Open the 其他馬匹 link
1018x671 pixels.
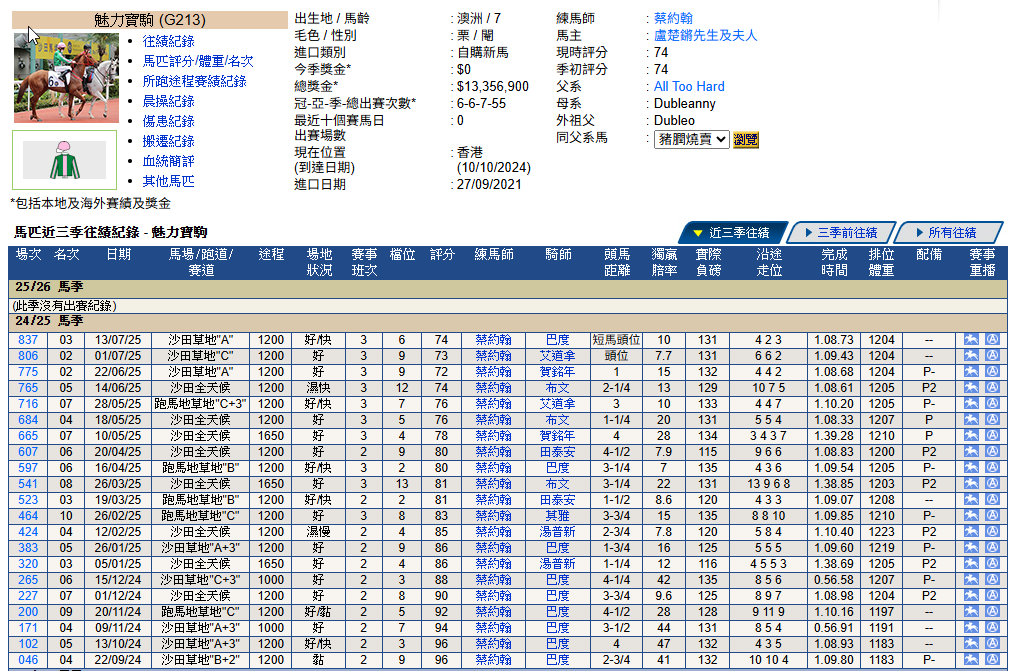(168, 181)
